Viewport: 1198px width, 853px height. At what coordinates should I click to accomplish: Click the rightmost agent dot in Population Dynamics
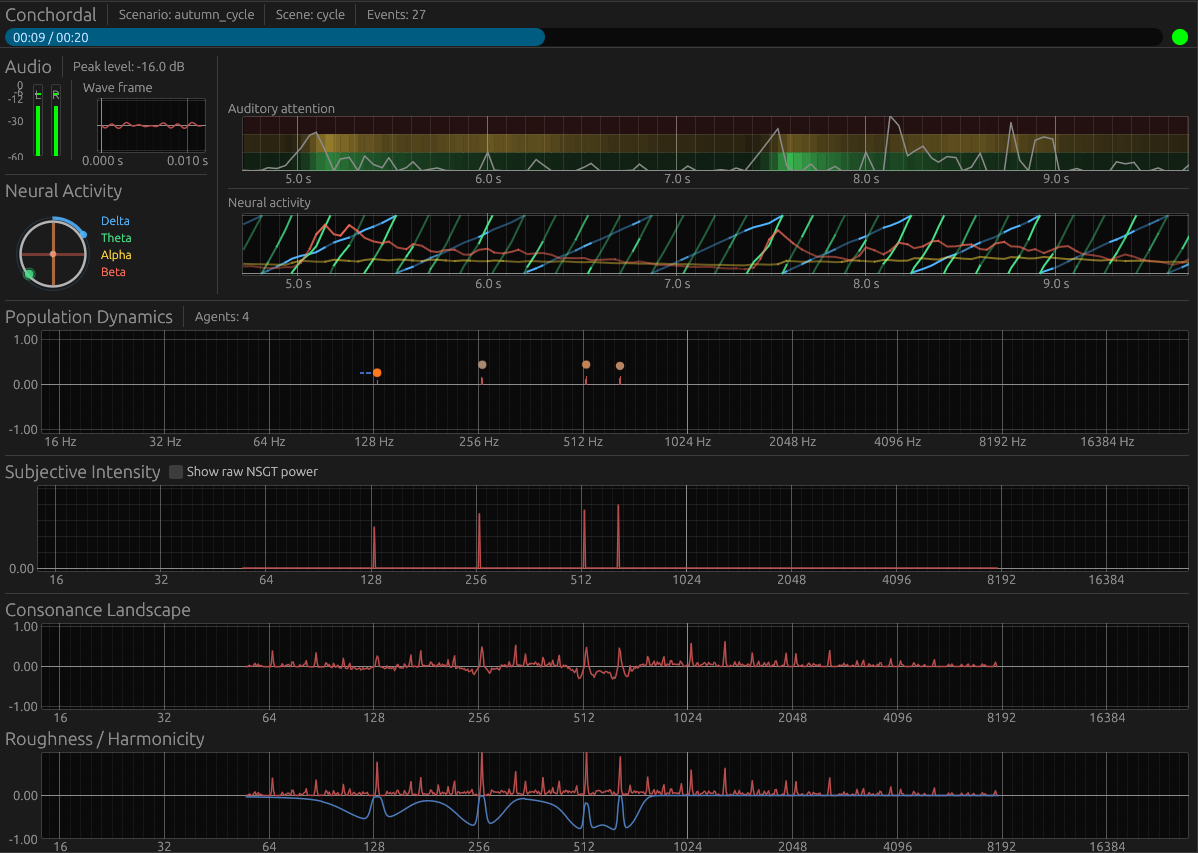(x=620, y=366)
